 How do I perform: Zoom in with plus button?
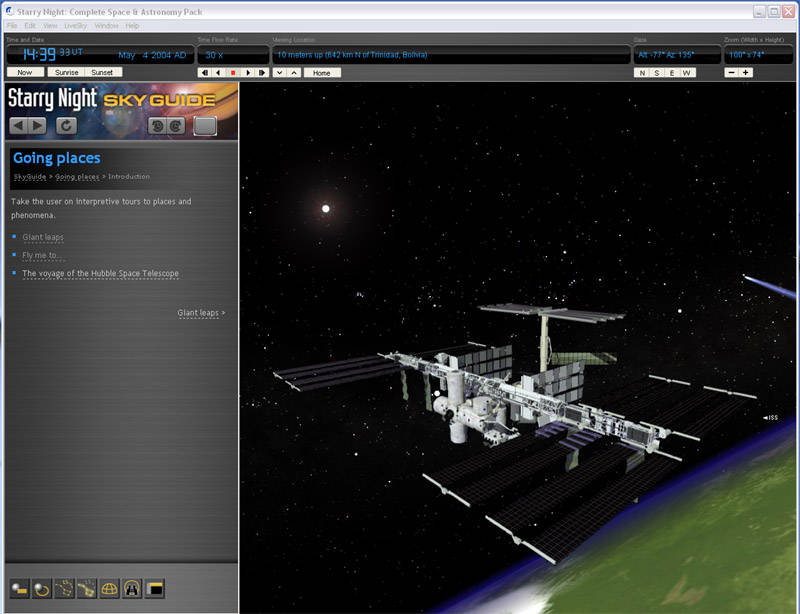point(745,72)
